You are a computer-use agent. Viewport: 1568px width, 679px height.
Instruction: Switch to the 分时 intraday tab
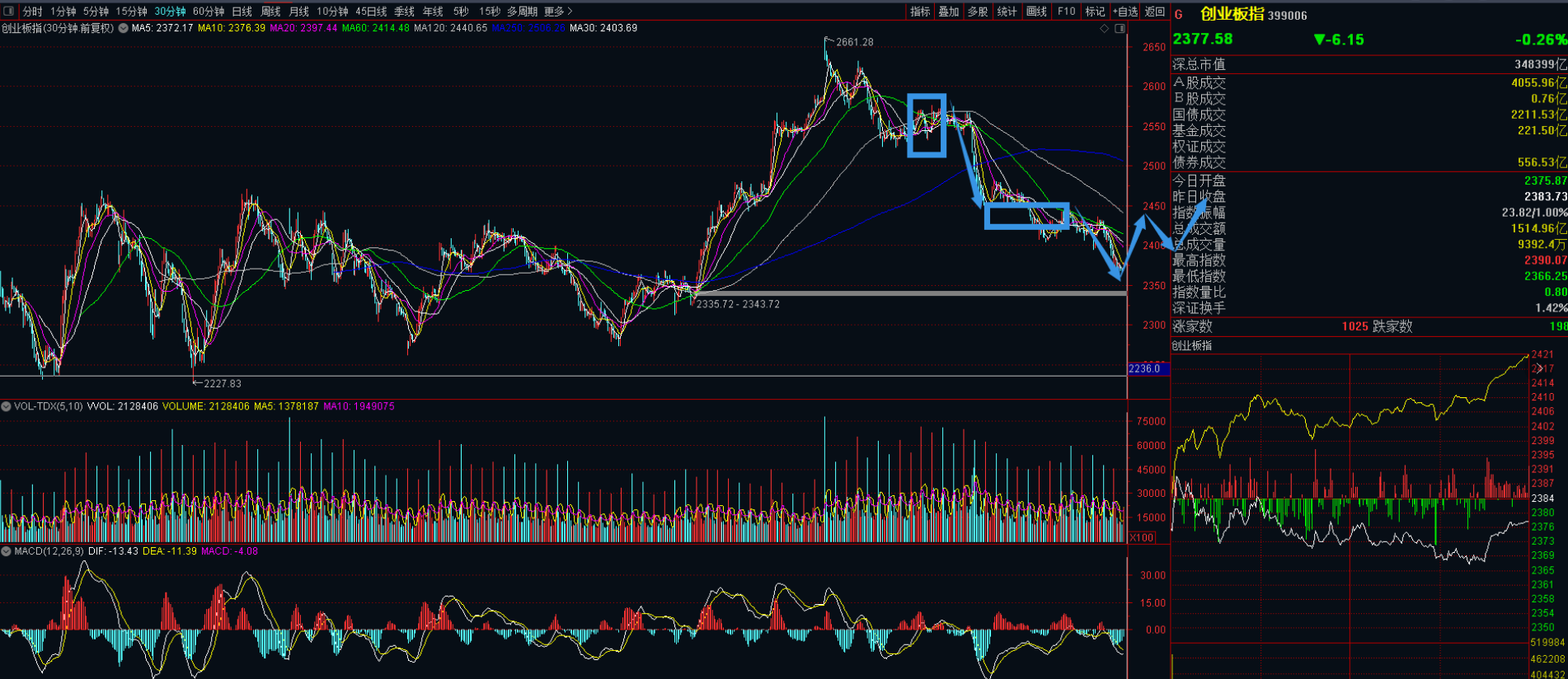point(32,12)
